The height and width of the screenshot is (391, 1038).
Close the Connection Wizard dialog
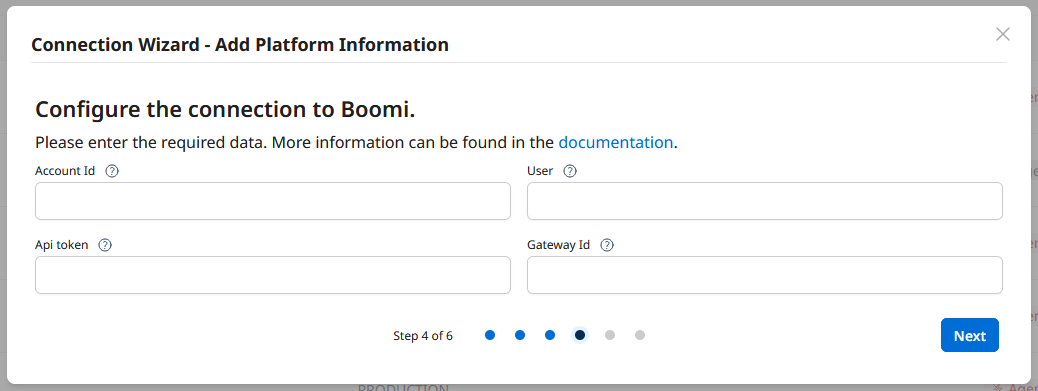[1003, 34]
